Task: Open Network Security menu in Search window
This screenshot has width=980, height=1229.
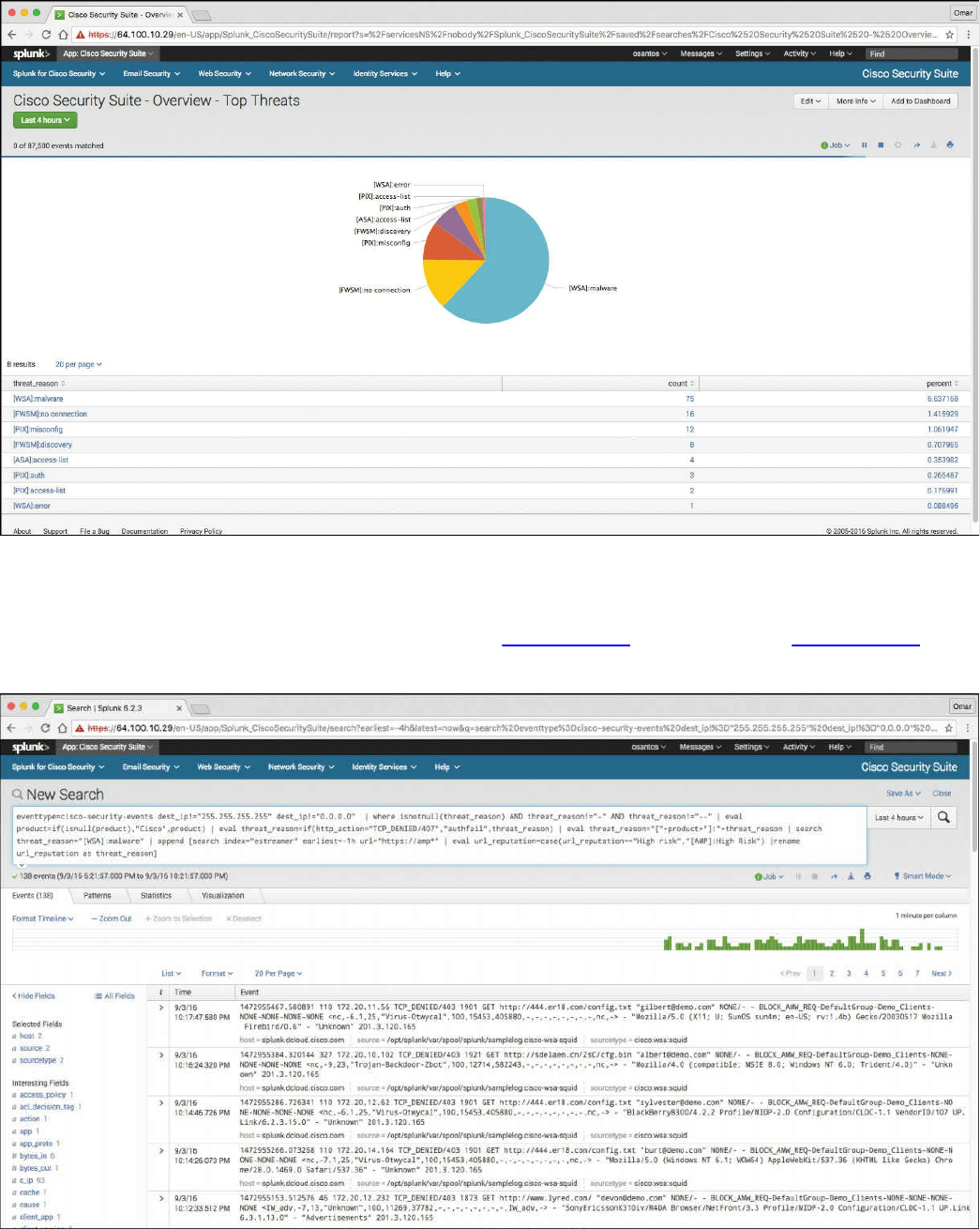Action: (301, 766)
